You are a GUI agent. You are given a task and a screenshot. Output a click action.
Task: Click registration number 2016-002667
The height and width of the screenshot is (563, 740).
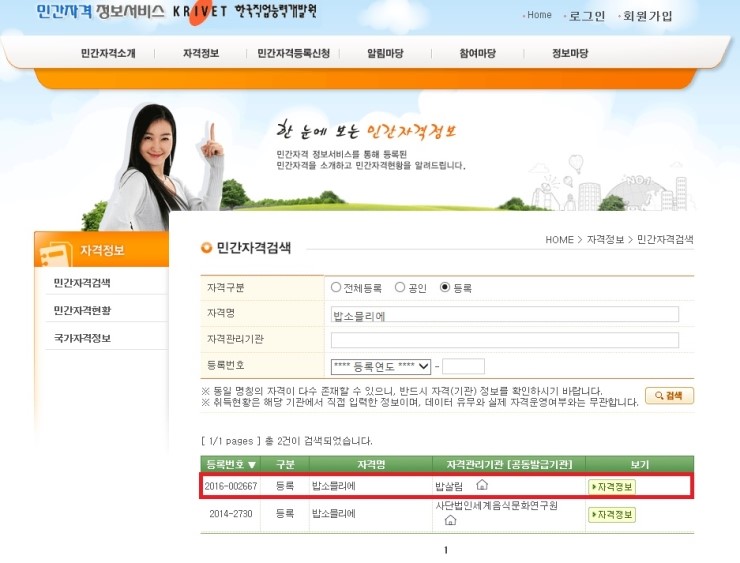(x=231, y=486)
